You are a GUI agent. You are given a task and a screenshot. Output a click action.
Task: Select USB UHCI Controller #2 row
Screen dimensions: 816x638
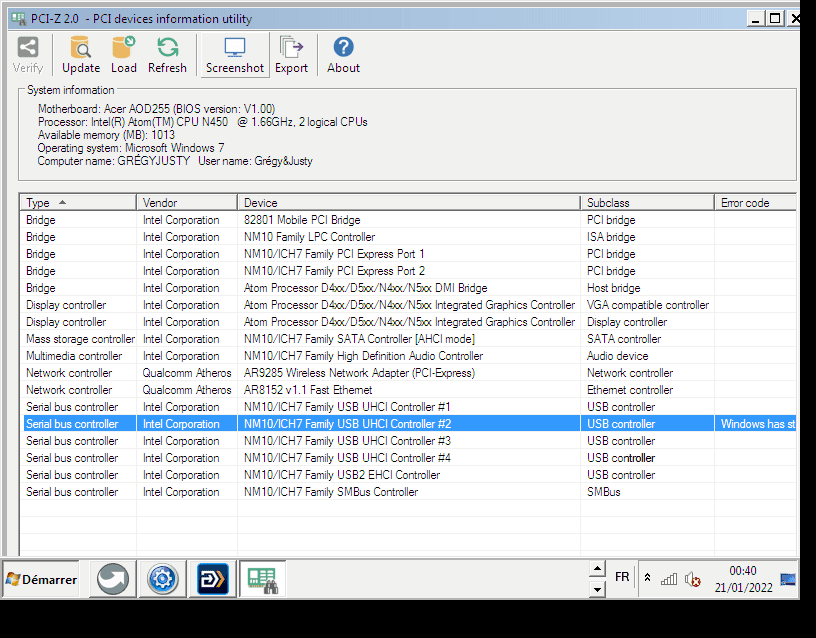409,424
